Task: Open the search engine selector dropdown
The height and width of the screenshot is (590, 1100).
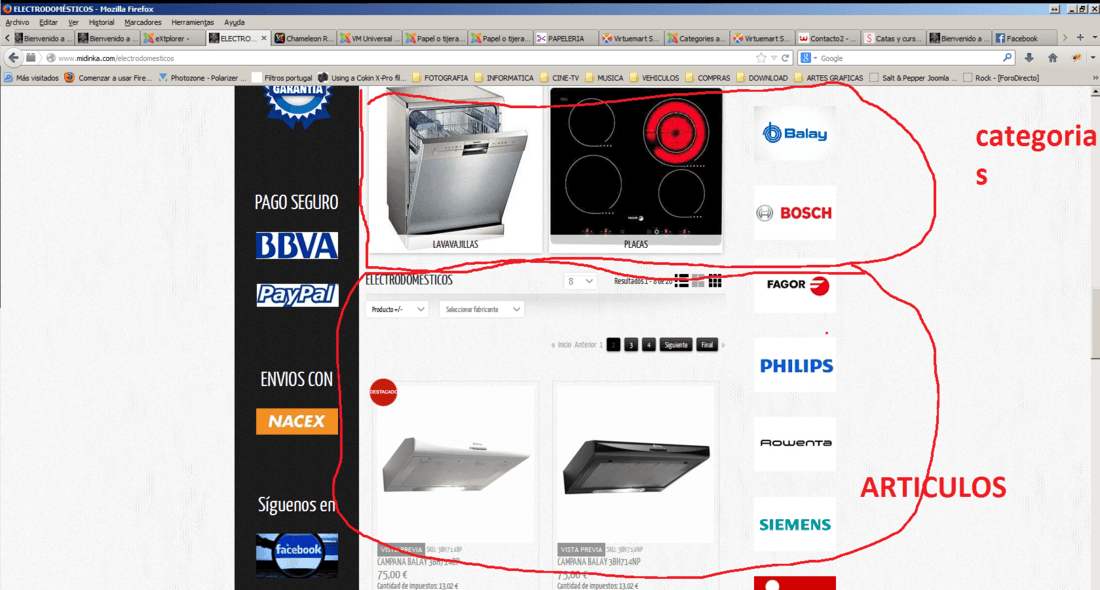Action: point(807,58)
